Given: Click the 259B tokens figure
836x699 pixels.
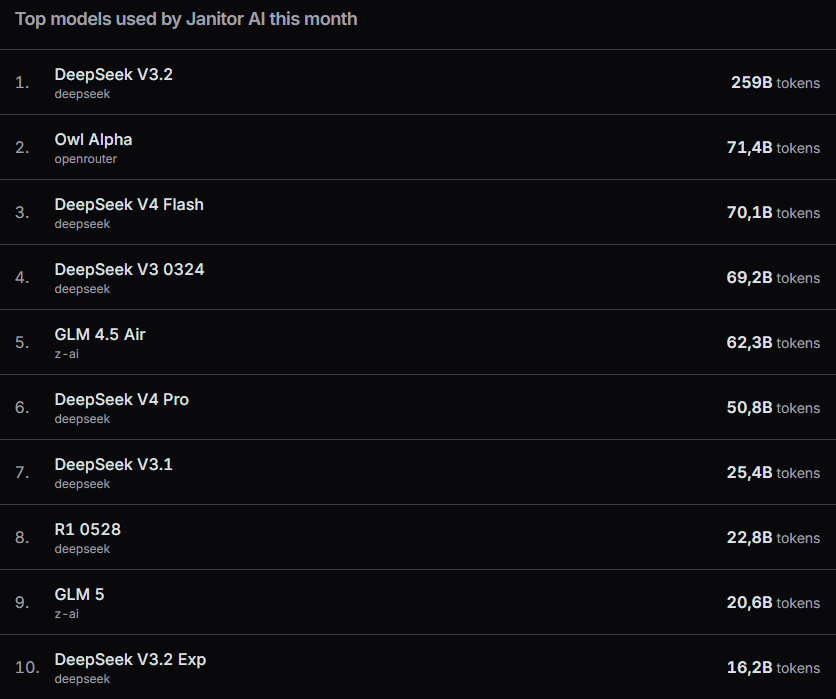Looking at the screenshot, I should click(775, 83).
